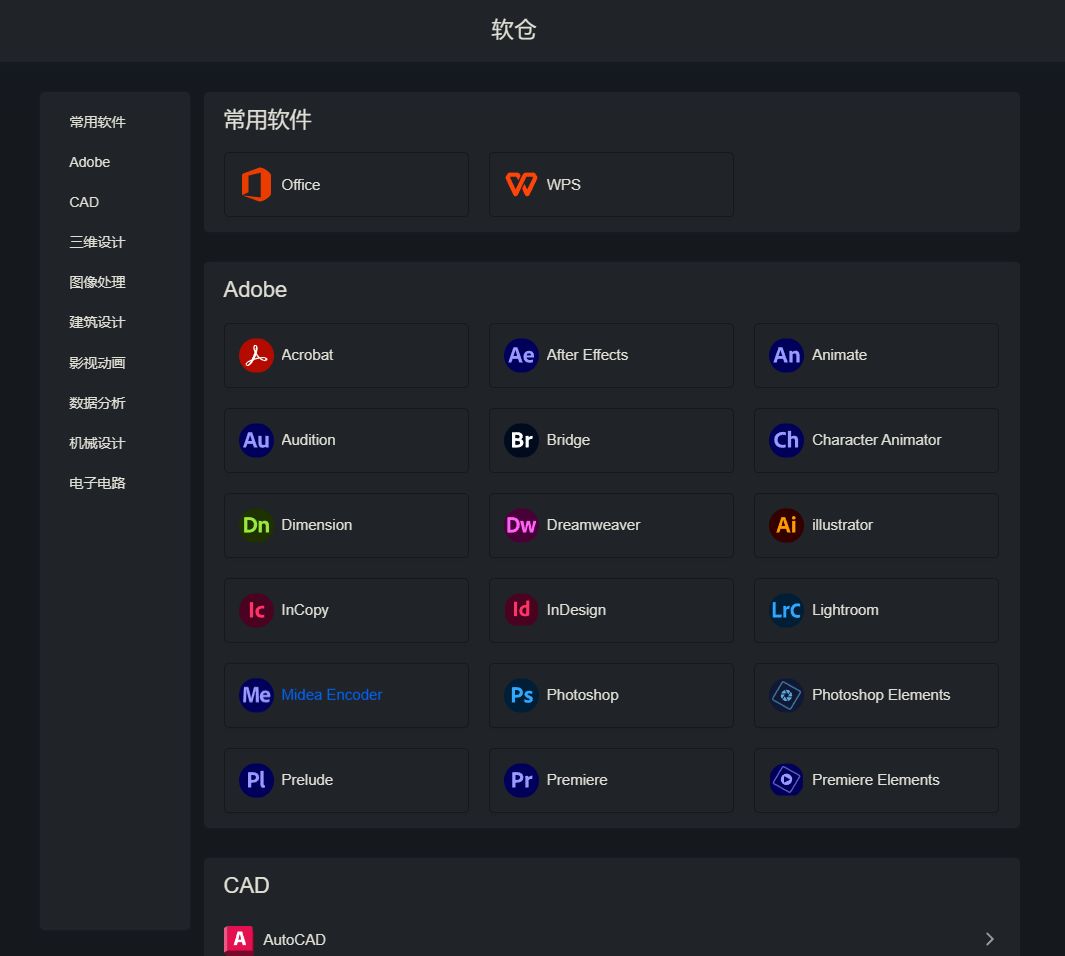Open 三维设计 category in sidebar
The image size is (1065, 956).
97,242
